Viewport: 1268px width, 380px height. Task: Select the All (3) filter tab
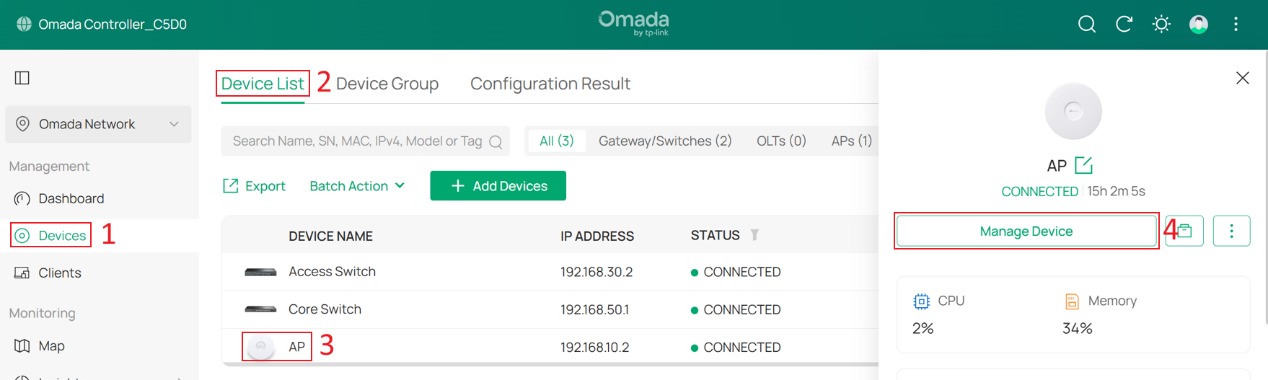557,141
